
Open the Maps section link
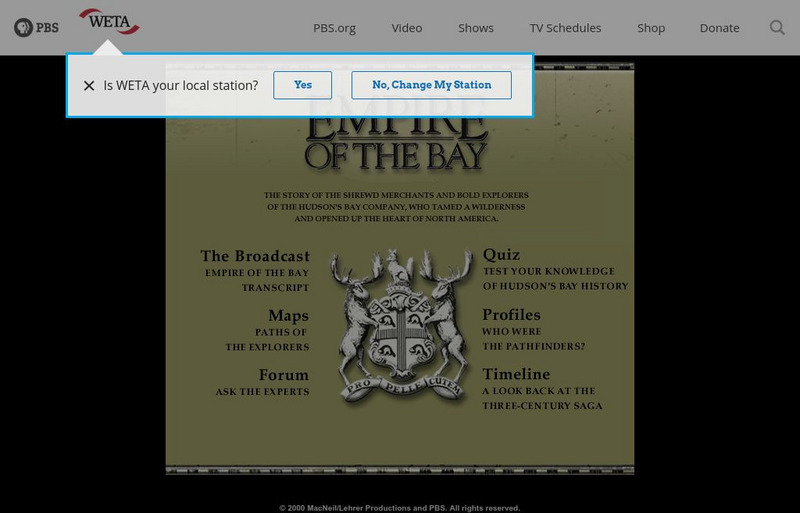pyautogui.click(x=288, y=315)
